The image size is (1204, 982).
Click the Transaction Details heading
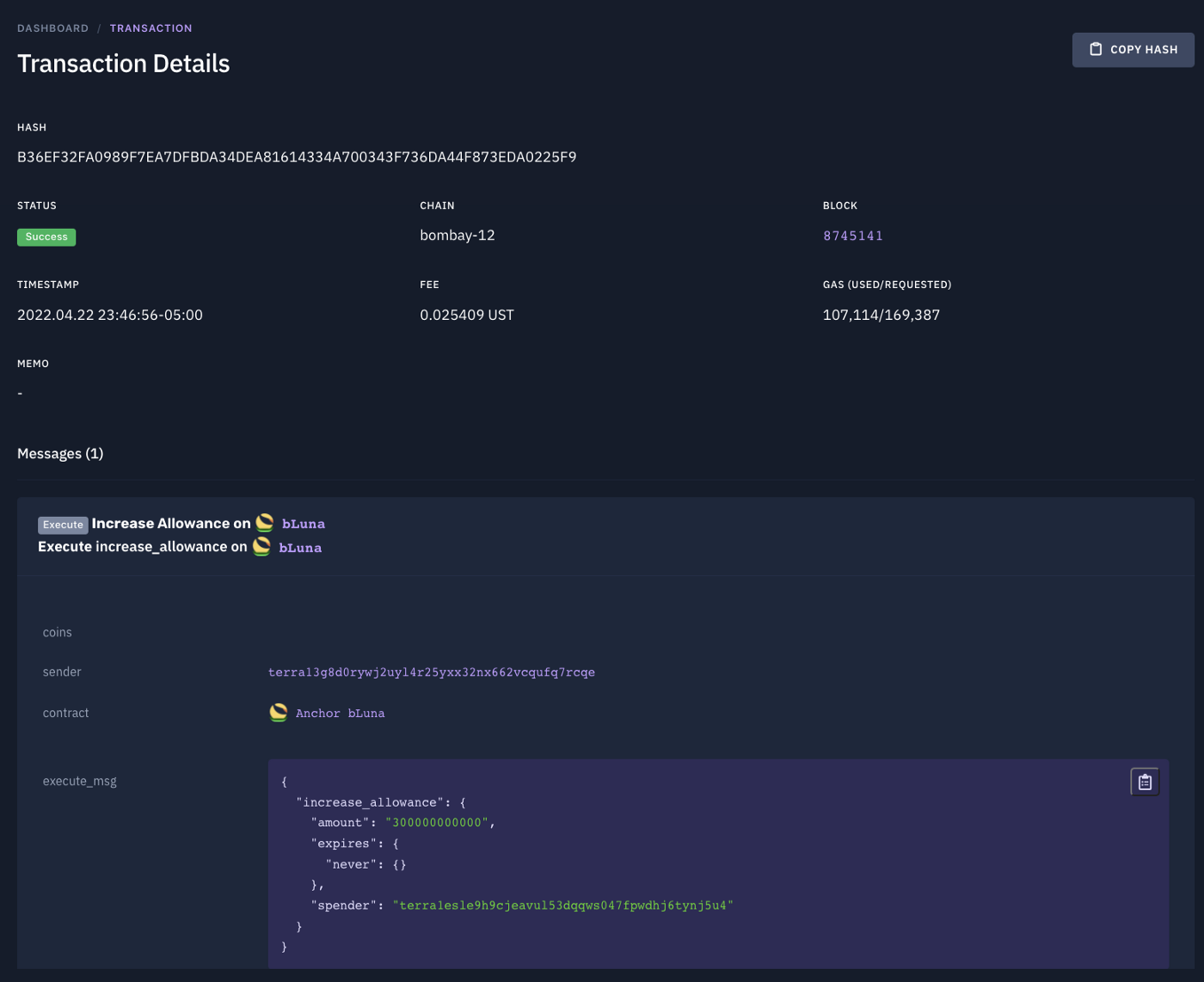[124, 64]
